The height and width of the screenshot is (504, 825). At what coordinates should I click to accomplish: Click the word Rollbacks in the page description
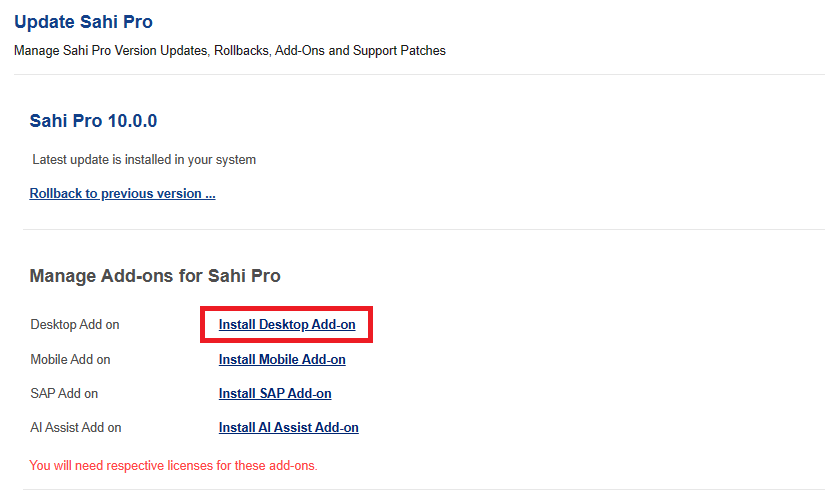(241, 50)
